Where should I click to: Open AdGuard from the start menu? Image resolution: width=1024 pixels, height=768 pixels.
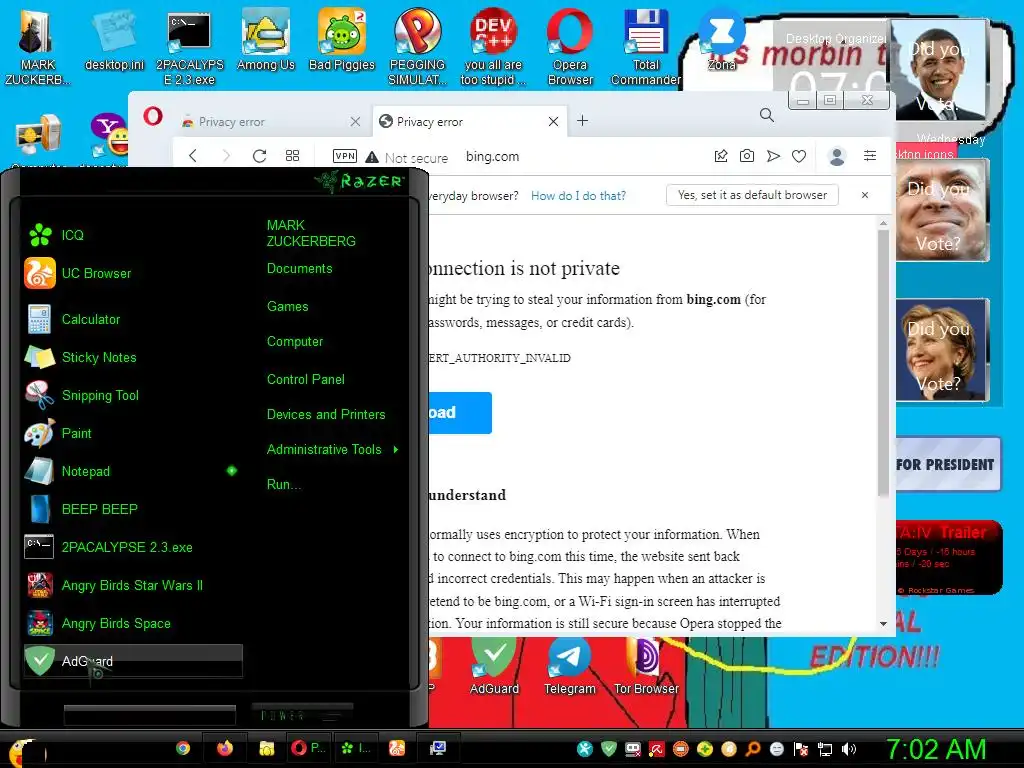[x=133, y=661]
